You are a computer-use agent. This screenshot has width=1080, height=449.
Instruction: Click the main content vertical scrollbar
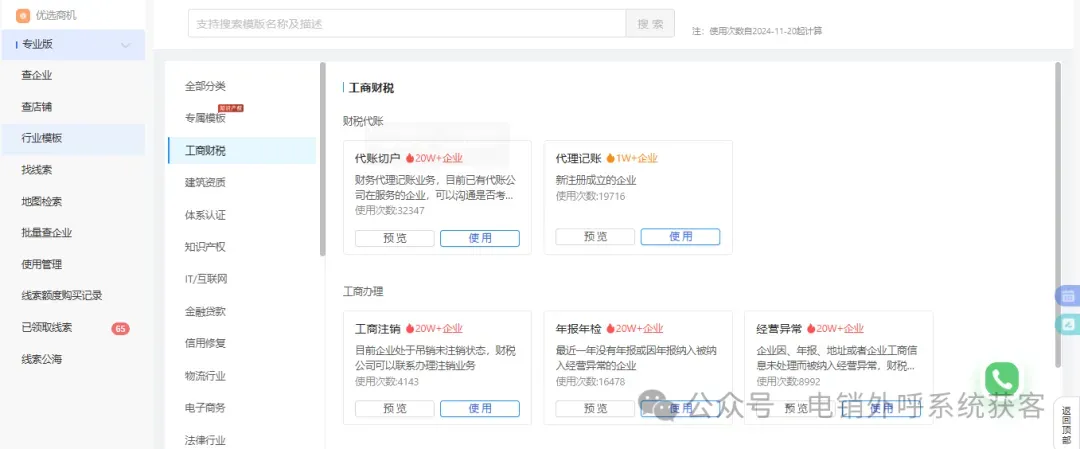1058,213
